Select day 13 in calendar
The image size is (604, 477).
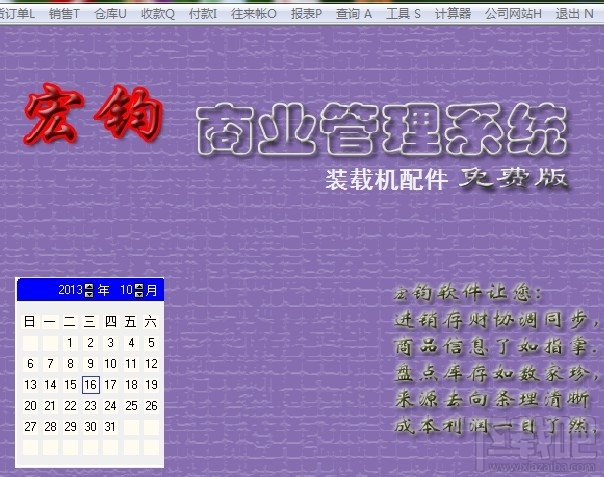(x=30, y=385)
